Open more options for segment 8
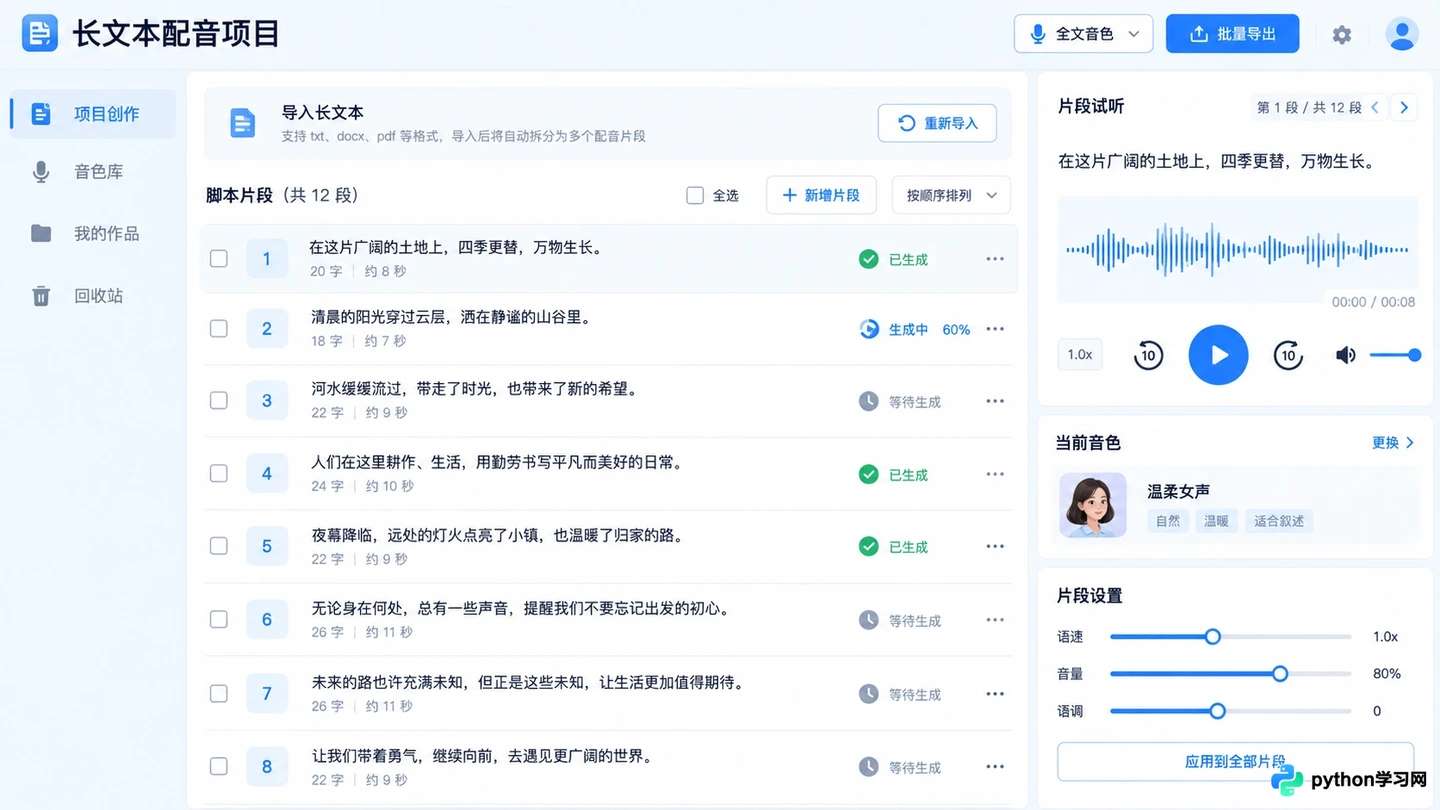The width and height of the screenshot is (1440, 810). click(x=995, y=767)
